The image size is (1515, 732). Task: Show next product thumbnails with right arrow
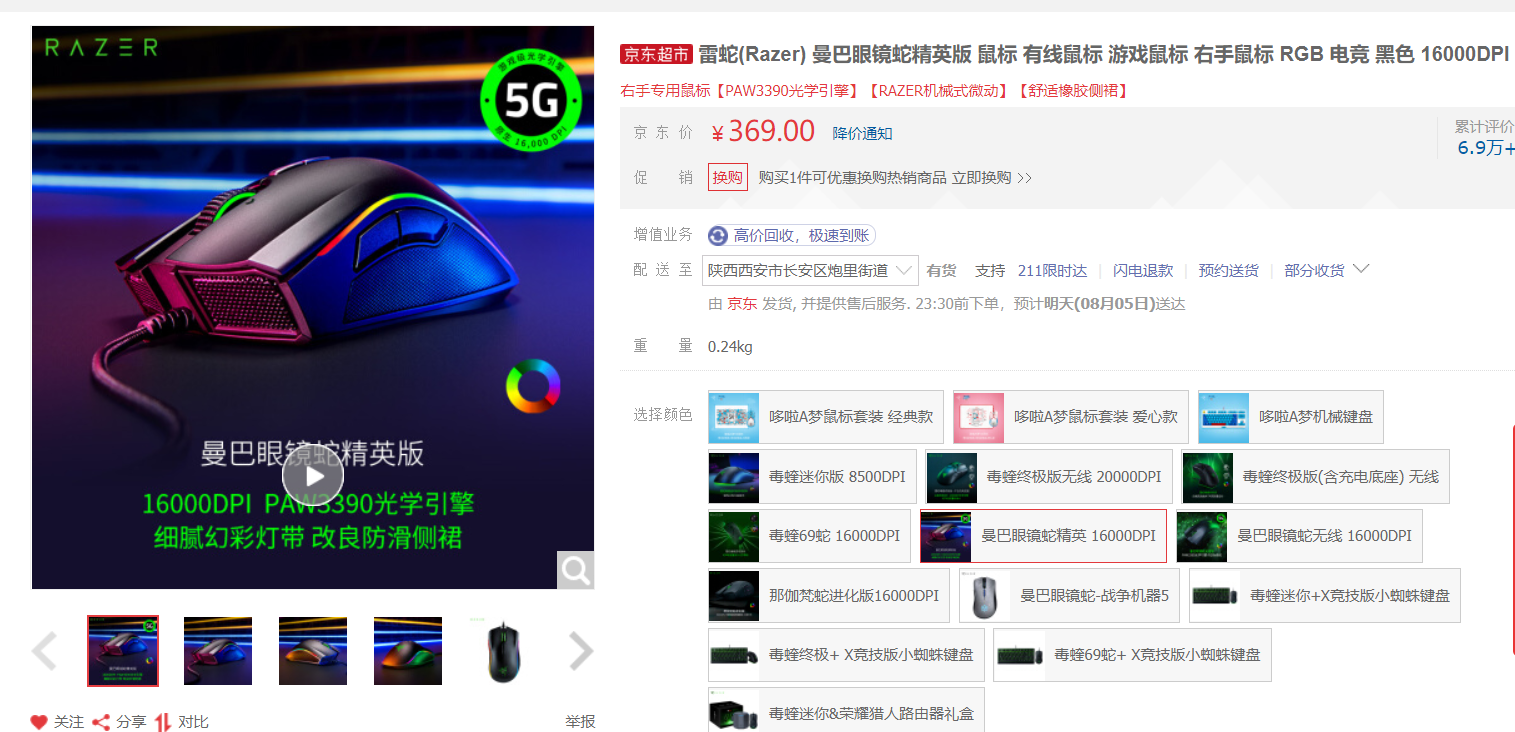(x=581, y=651)
